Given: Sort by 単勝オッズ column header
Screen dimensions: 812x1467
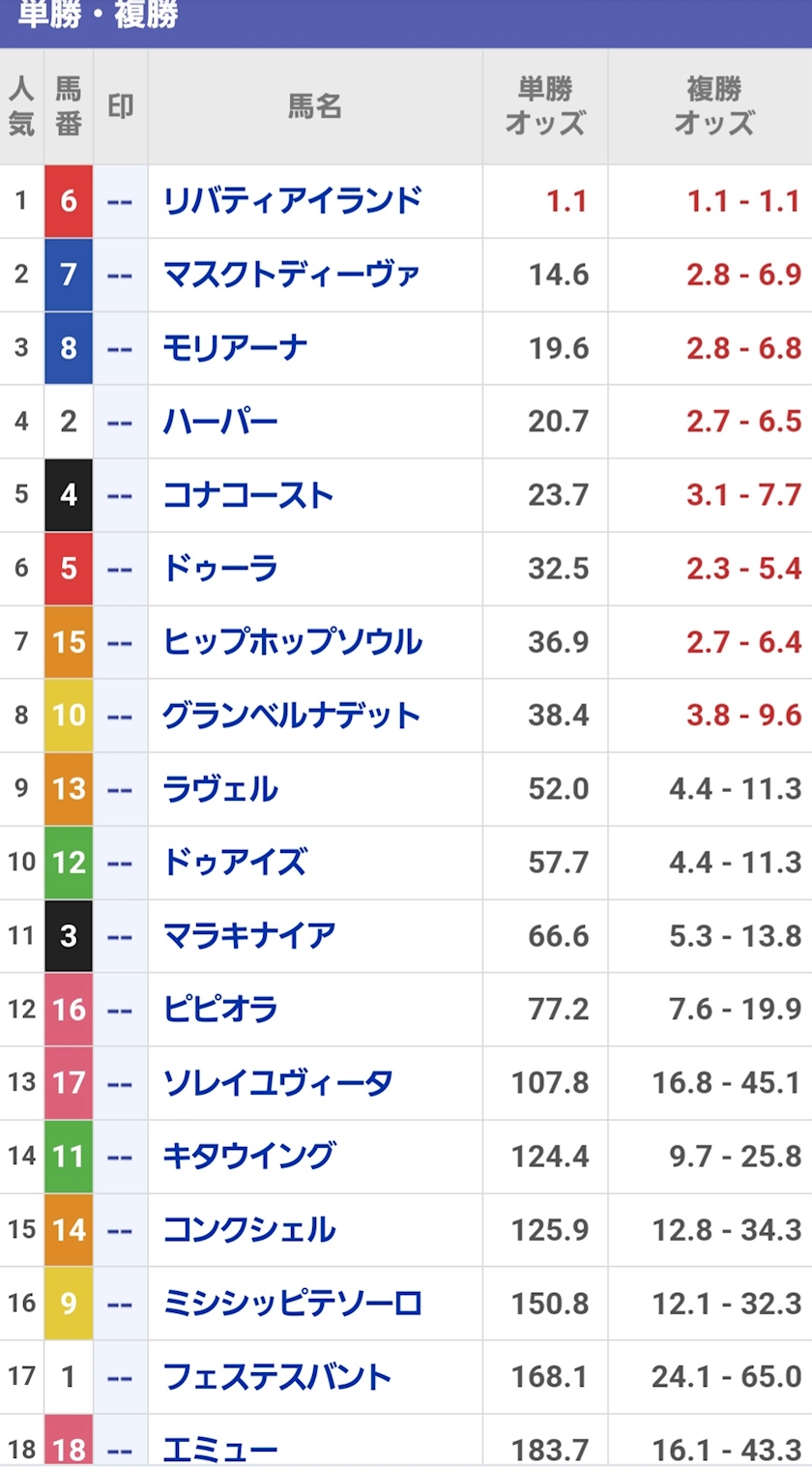Looking at the screenshot, I should [545, 106].
